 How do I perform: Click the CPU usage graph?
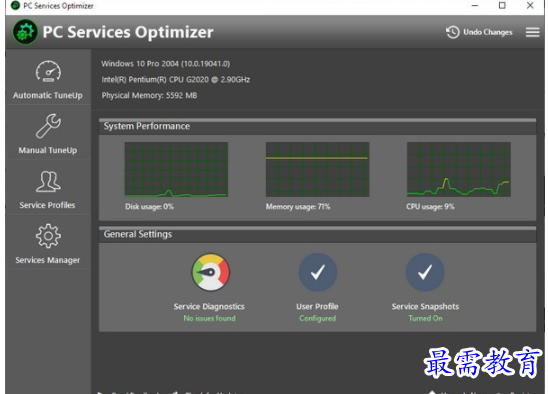coord(459,169)
